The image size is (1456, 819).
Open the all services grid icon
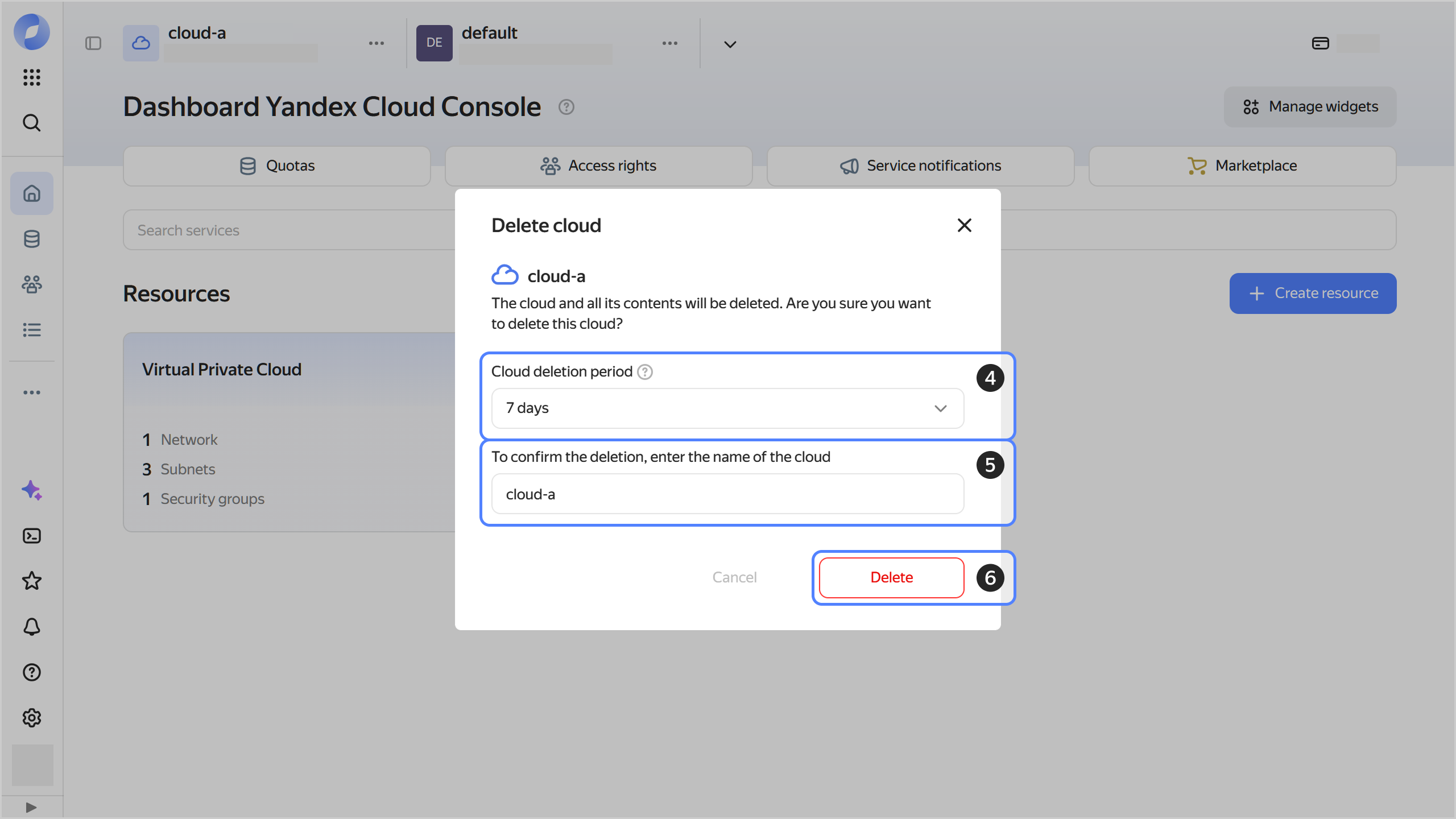pos(32,77)
